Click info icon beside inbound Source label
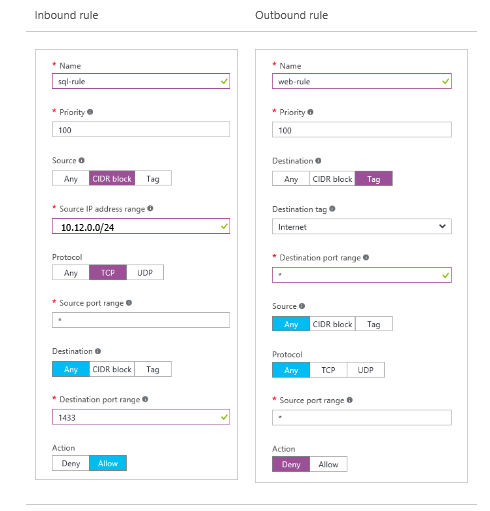The image size is (490, 511). (82, 160)
